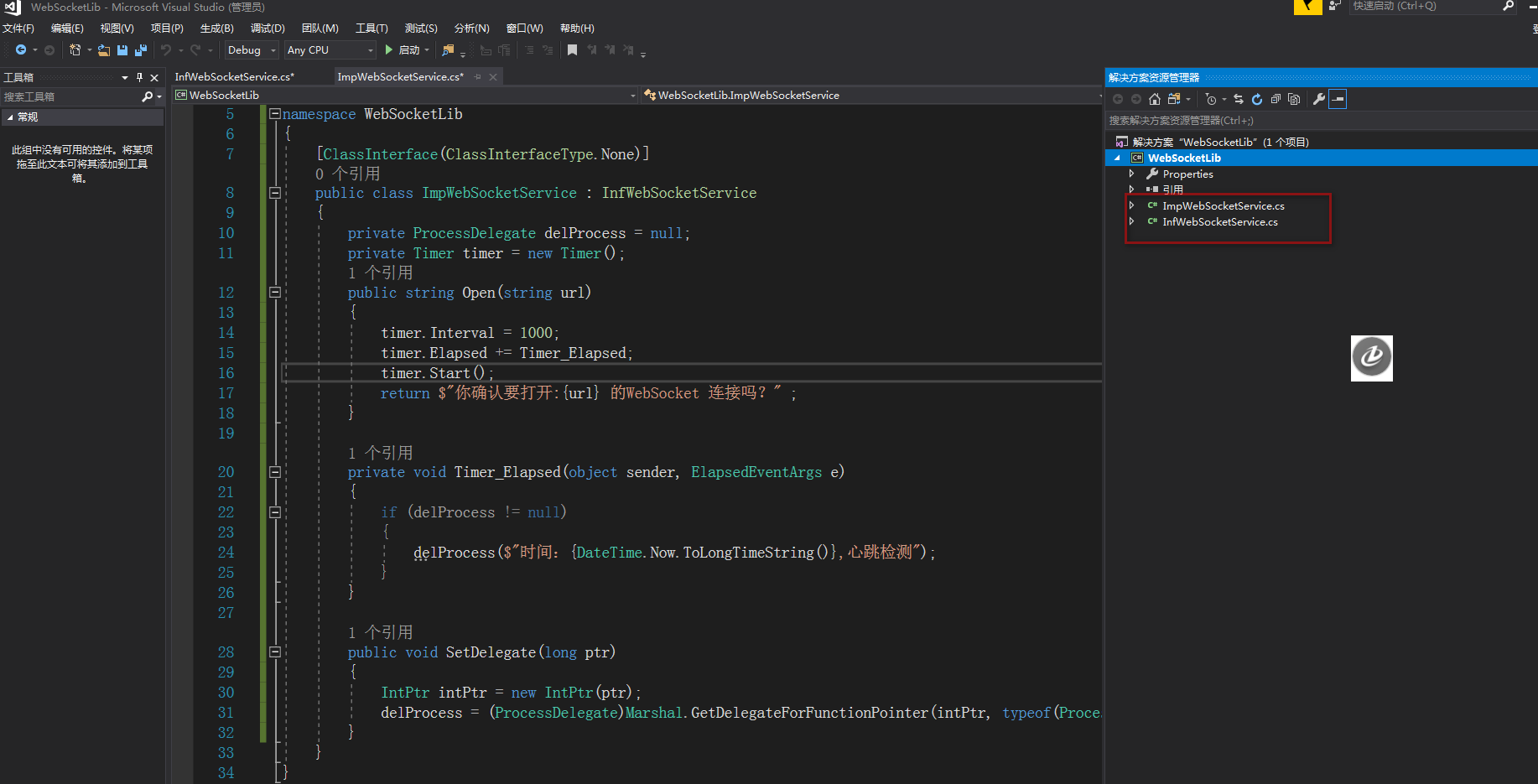Open the Any CPU platform dropdown
Viewport: 1538px width, 784px height.
click(330, 50)
